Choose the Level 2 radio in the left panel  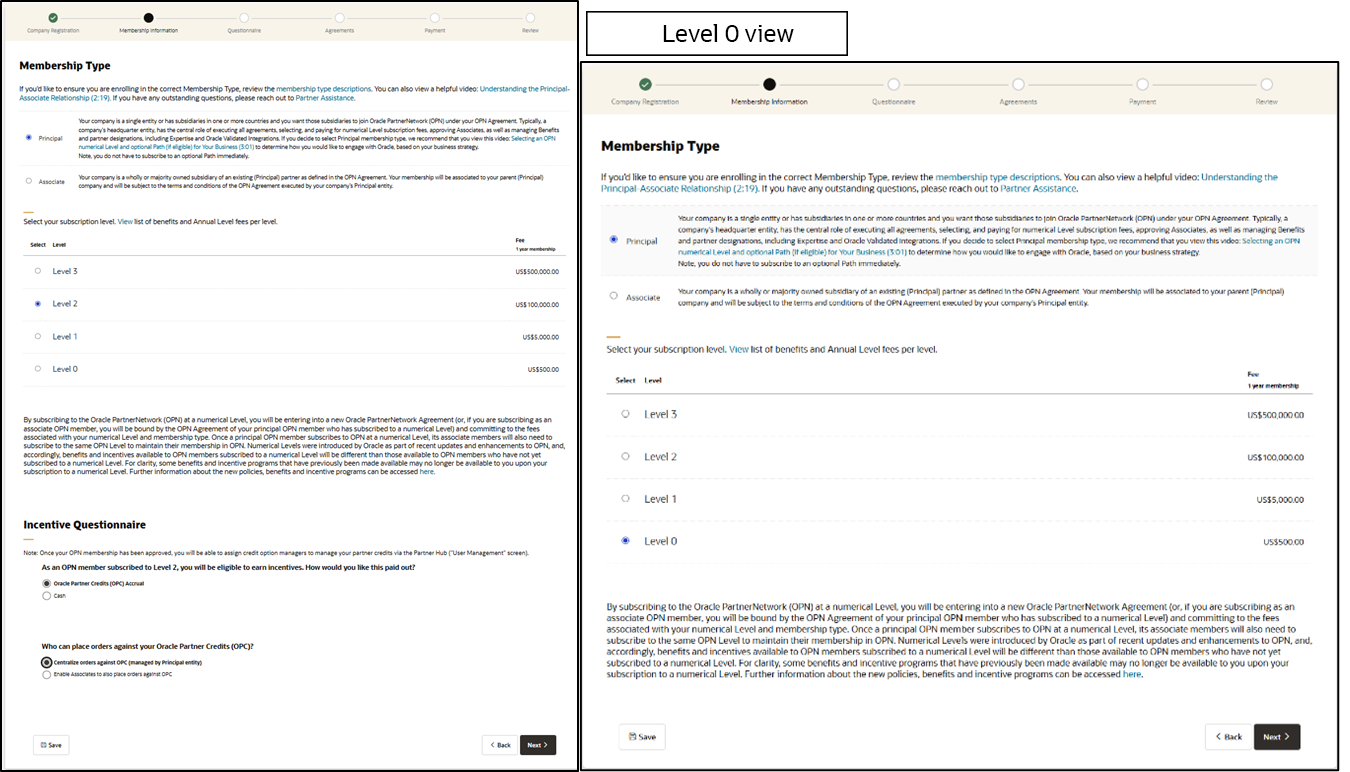(38, 303)
